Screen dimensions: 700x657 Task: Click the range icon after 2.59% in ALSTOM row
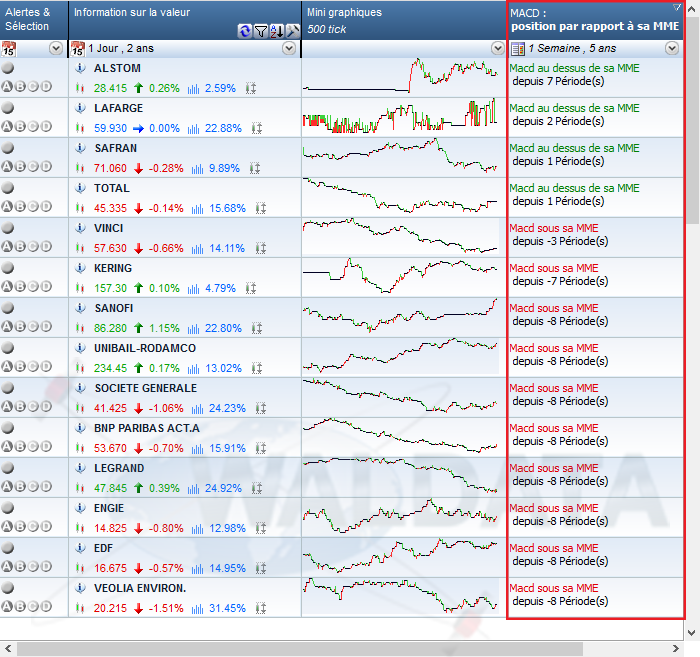click(x=251, y=88)
